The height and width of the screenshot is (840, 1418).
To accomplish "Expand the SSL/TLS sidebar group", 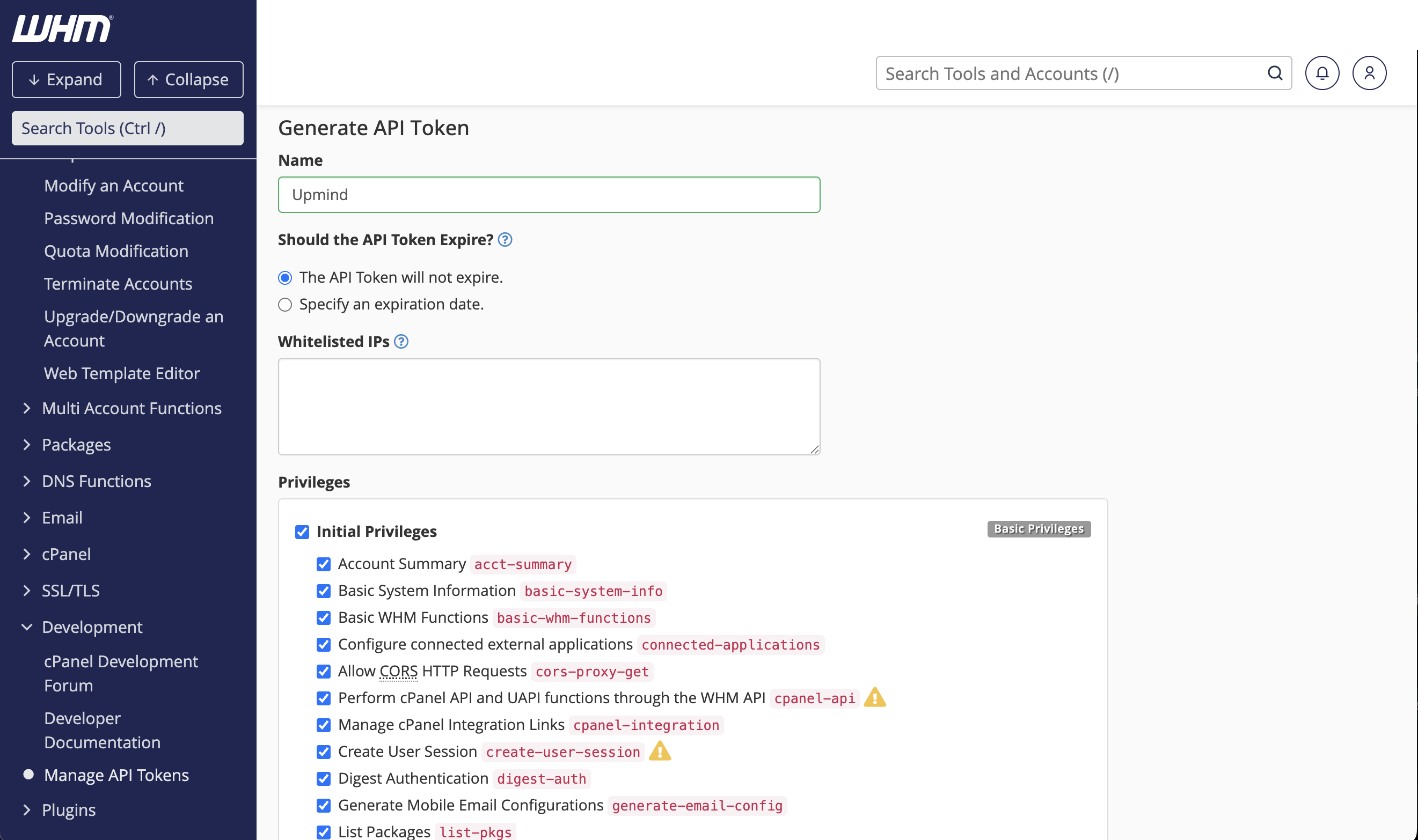I will pyautogui.click(x=71, y=591).
